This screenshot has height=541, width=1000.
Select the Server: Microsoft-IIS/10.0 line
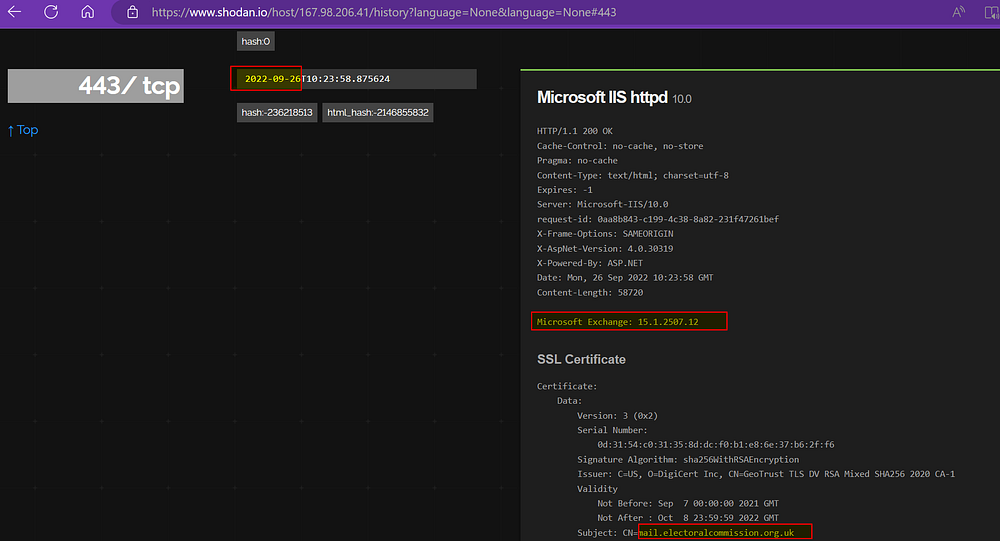click(x=603, y=205)
